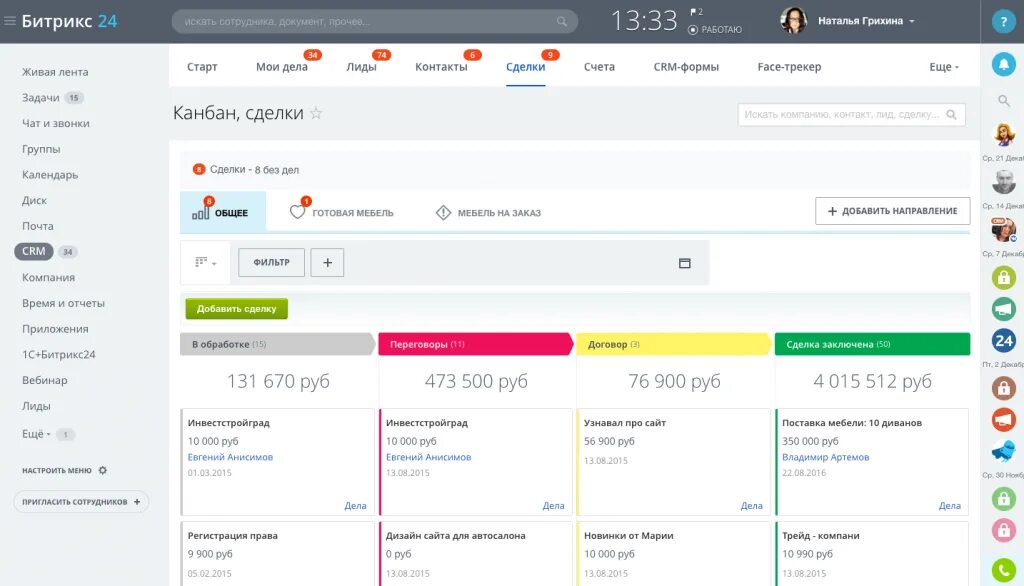Click the red 8 counter before Сделки
1024x586 pixels.
point(199,169)
